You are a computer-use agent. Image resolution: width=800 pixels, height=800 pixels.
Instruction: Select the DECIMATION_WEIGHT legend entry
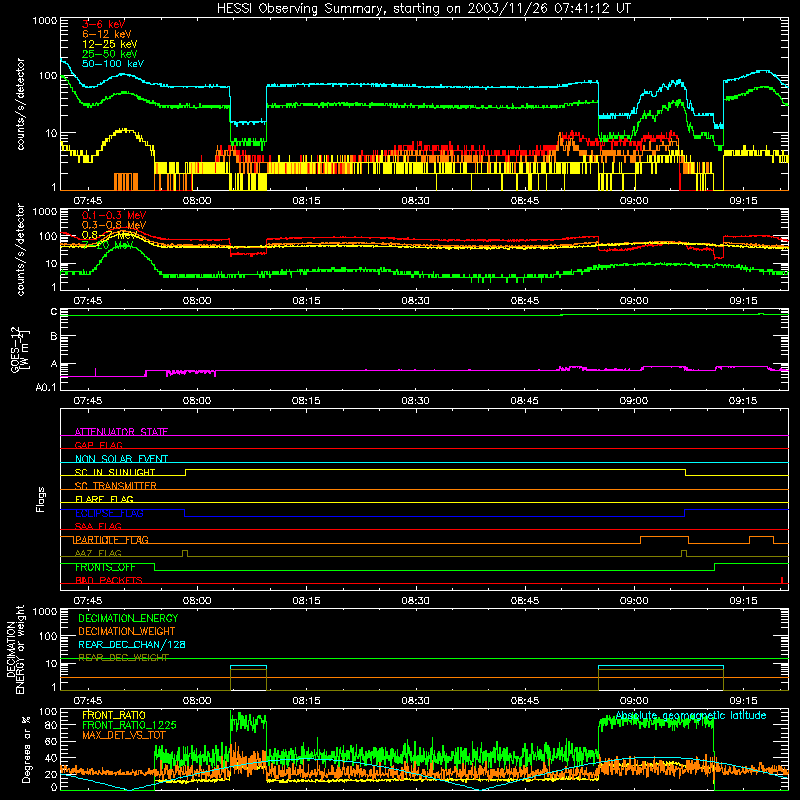(x=127, y=631)
